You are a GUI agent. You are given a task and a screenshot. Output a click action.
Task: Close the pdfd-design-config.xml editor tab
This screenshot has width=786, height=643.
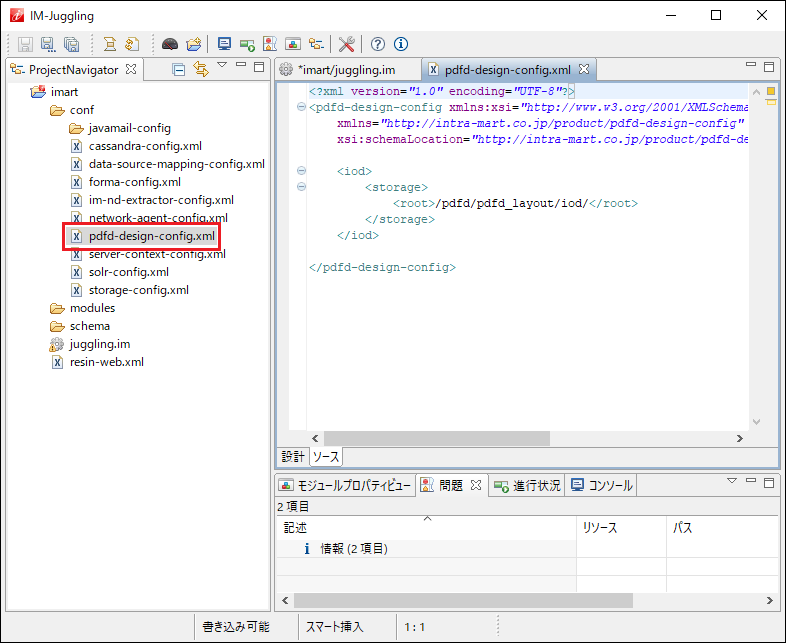(584, 69)
